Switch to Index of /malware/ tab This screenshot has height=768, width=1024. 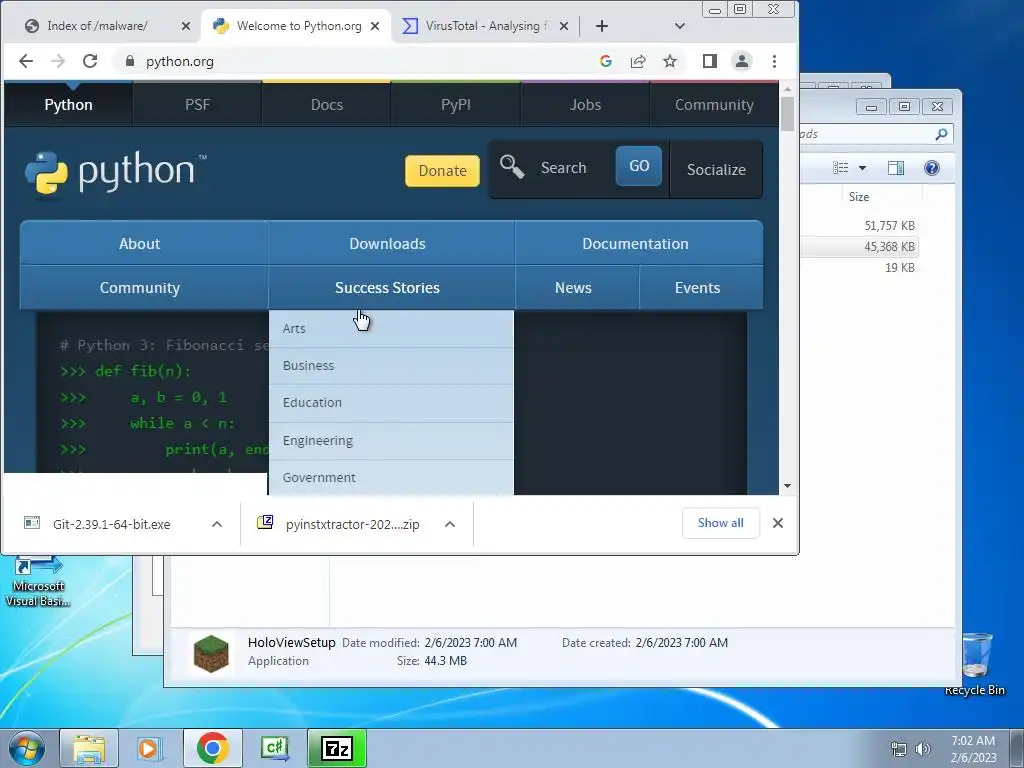coord(98,26)
